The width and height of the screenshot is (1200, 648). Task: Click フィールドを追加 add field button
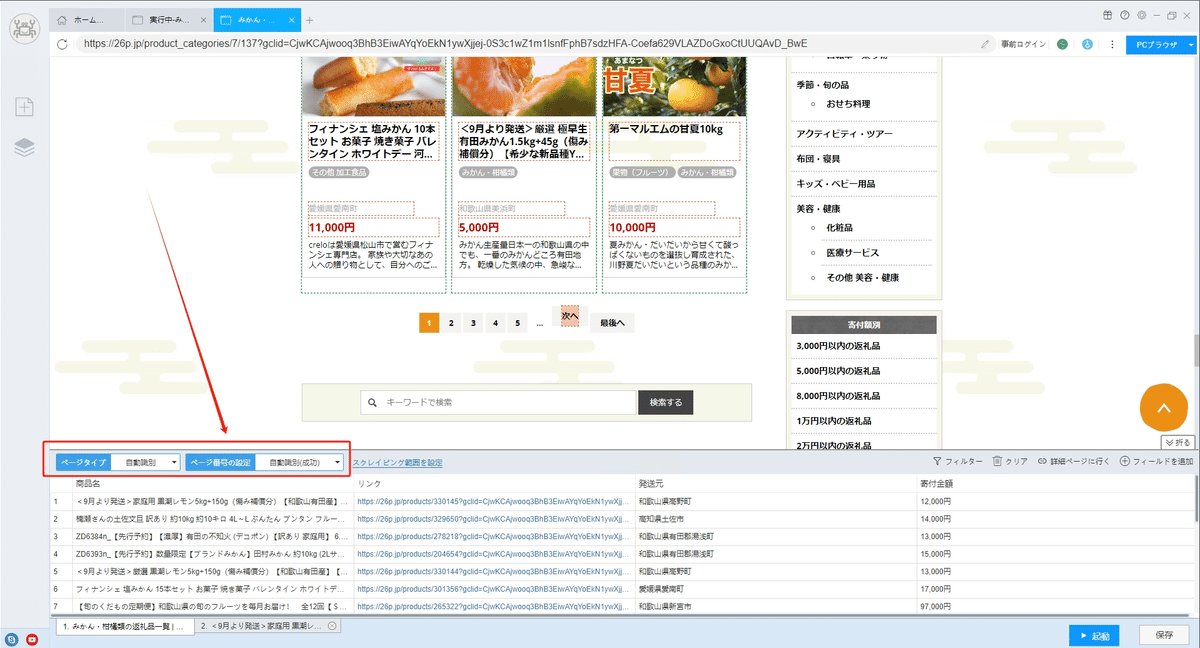[1157, 461]
